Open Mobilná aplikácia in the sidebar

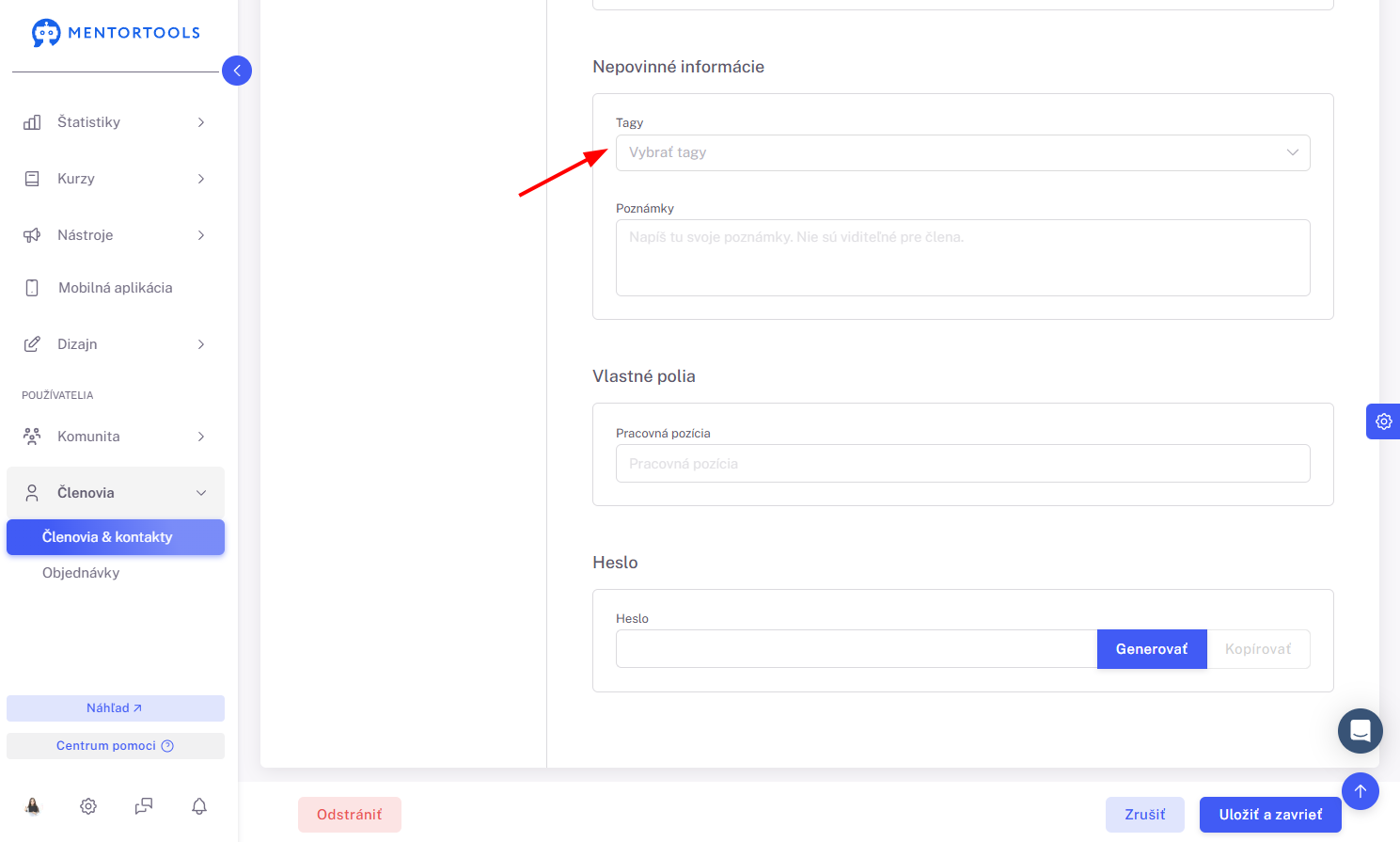coord(116,288)
